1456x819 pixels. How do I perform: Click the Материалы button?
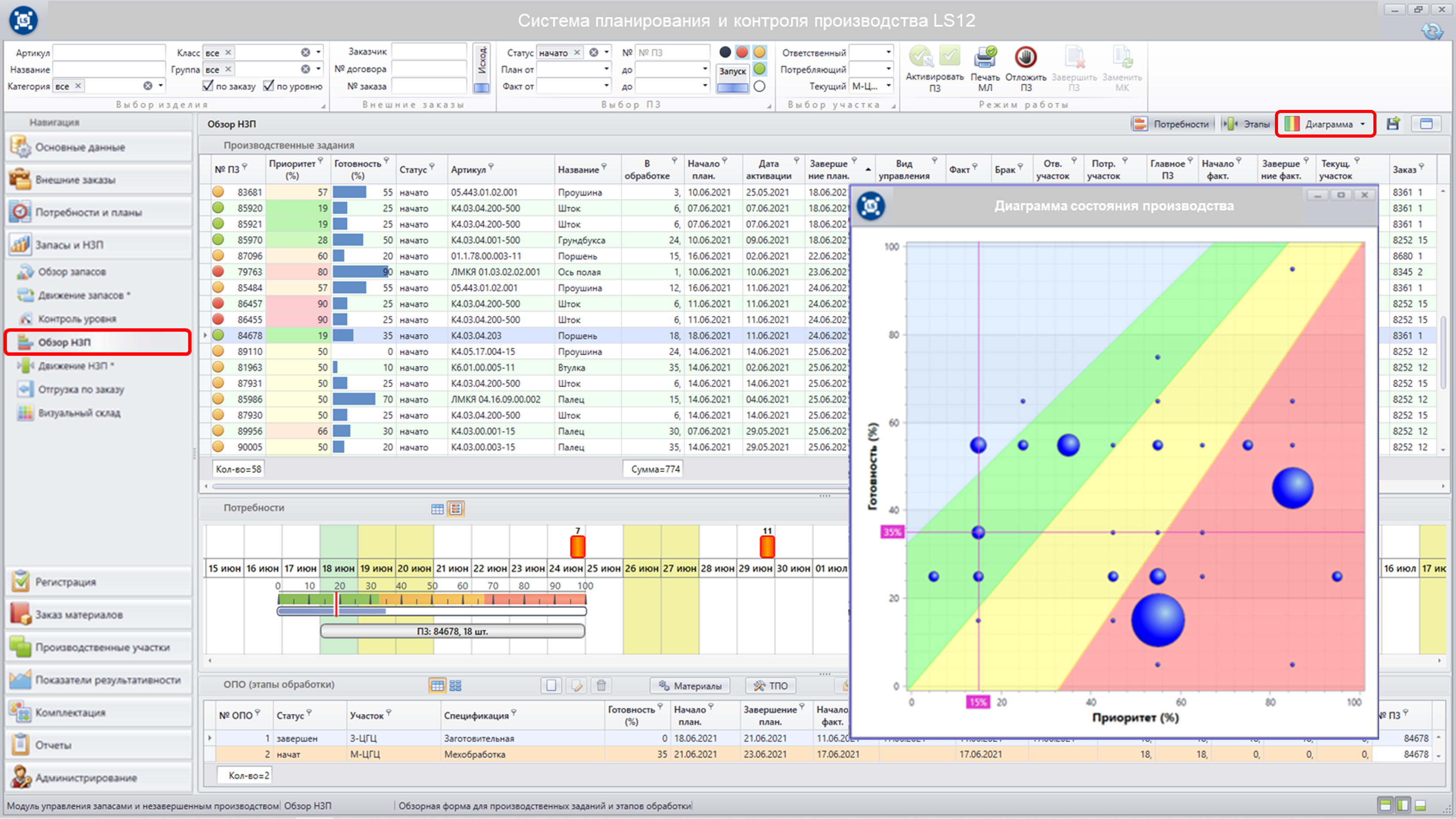pos(690,686)
